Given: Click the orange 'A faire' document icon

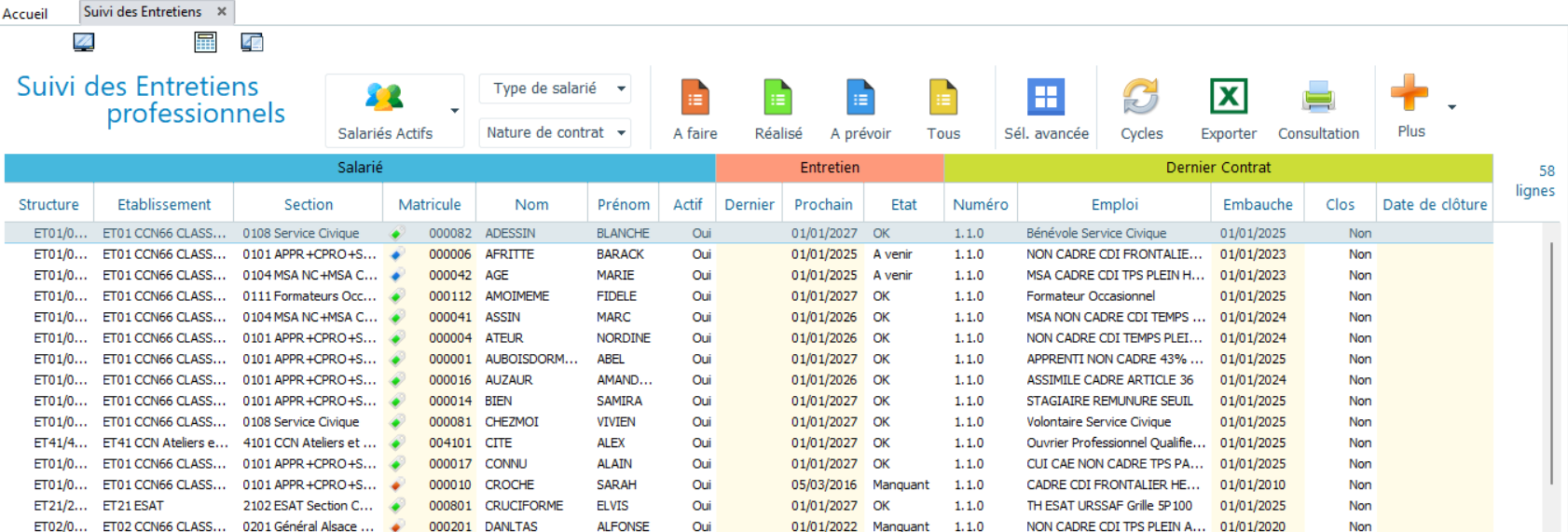Looking at the screenshot, I should (x=695, y=98).
